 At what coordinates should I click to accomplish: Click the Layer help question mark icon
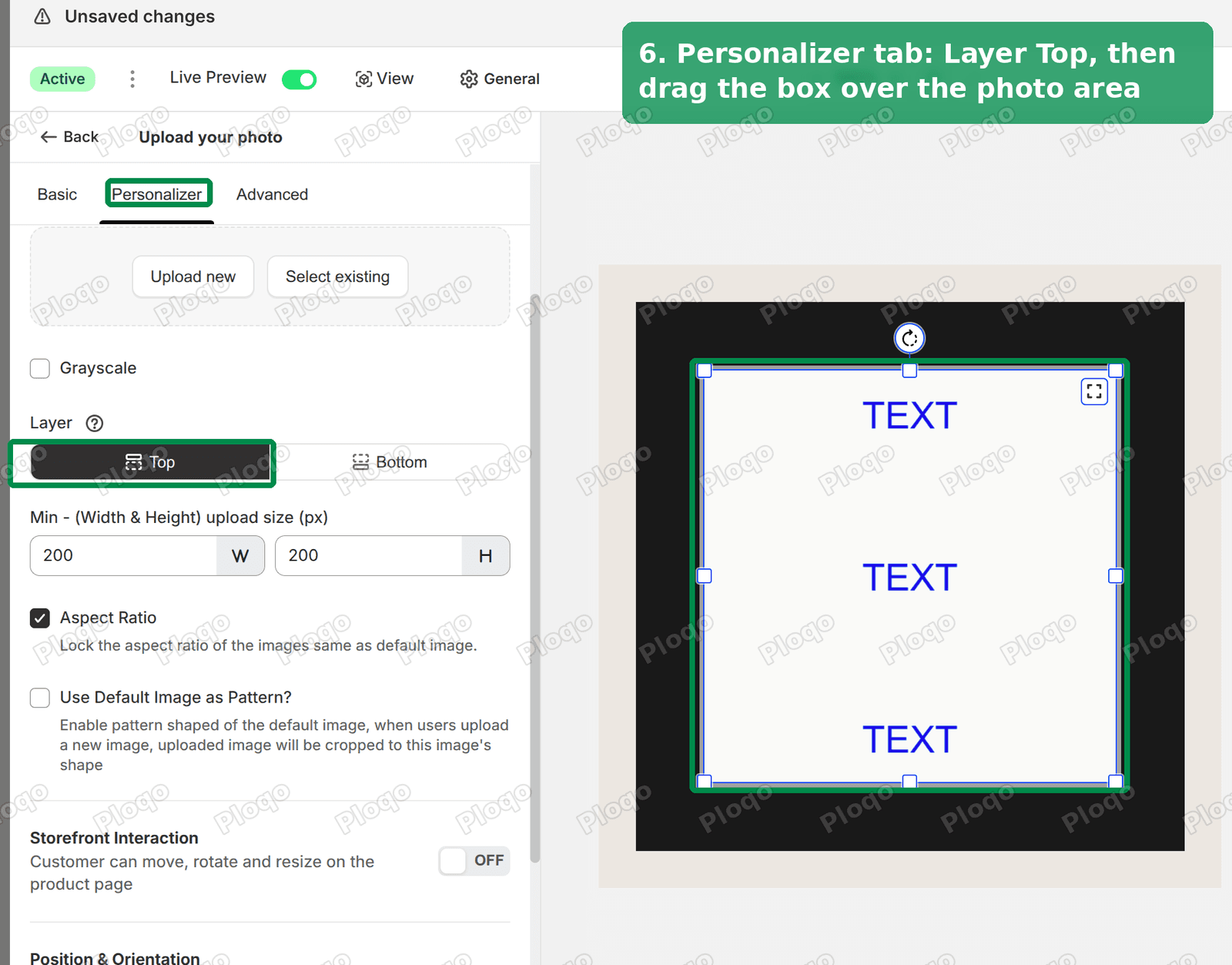pos(95,423)
